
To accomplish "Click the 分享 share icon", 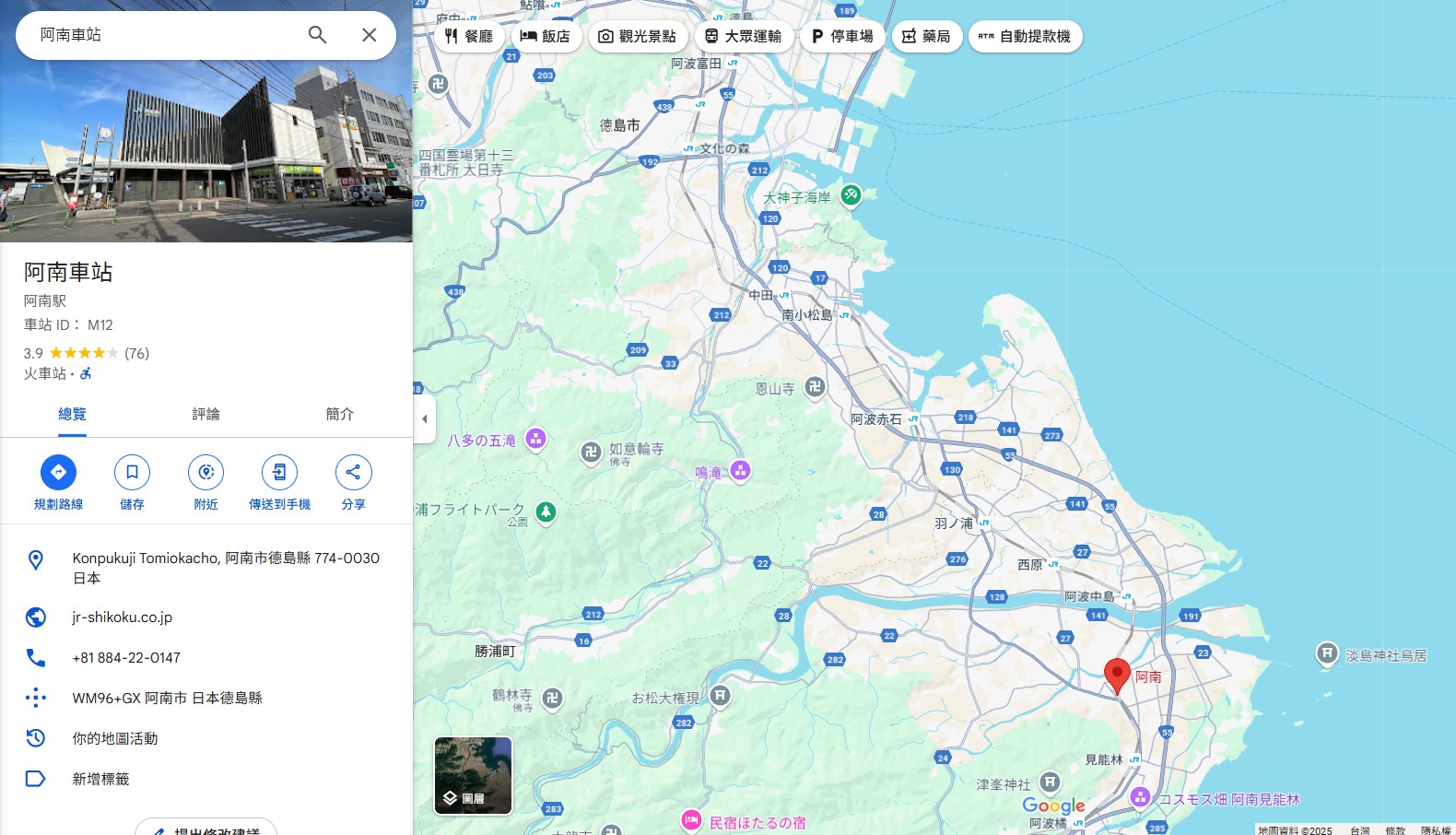I will 353,472.
